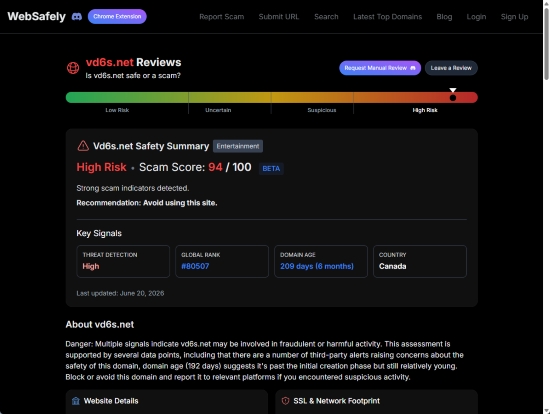Click the Website Details building icon
Image resolution: width=550 pixels, height=414 pixels.
[x=76, y=401]
